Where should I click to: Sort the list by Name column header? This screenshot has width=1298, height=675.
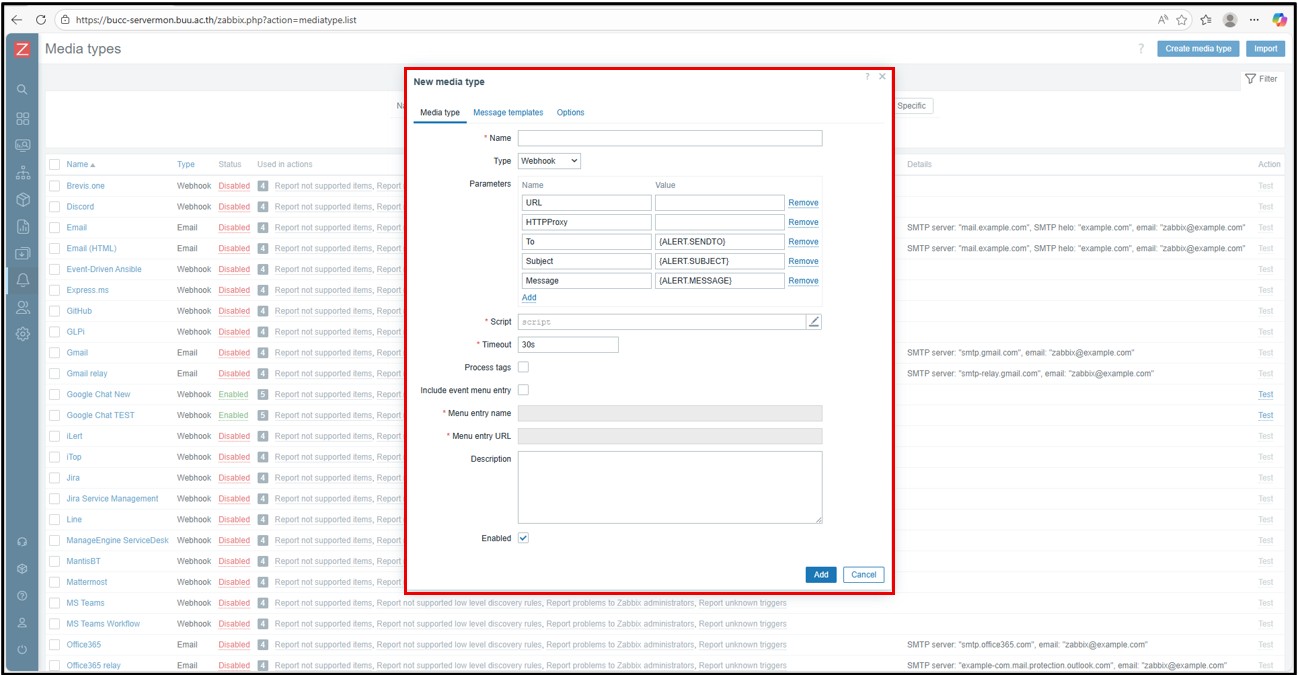80,164
